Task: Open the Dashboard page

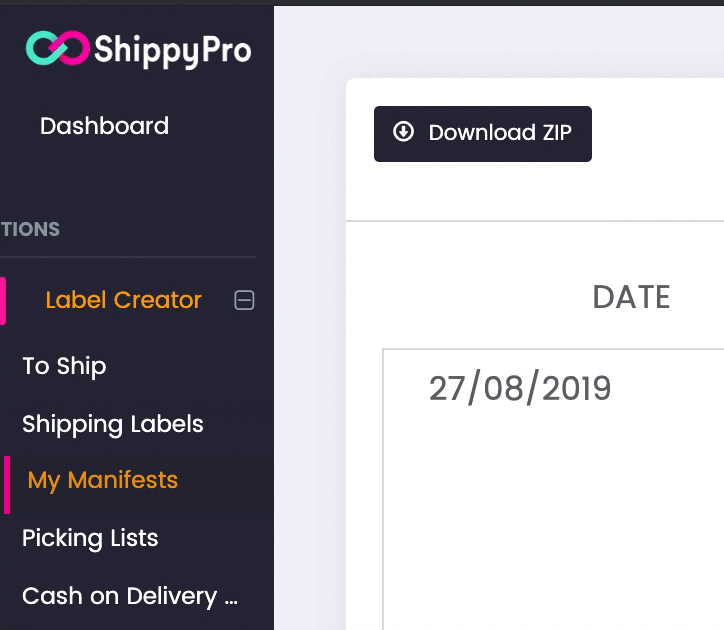Action: [104, 126]
